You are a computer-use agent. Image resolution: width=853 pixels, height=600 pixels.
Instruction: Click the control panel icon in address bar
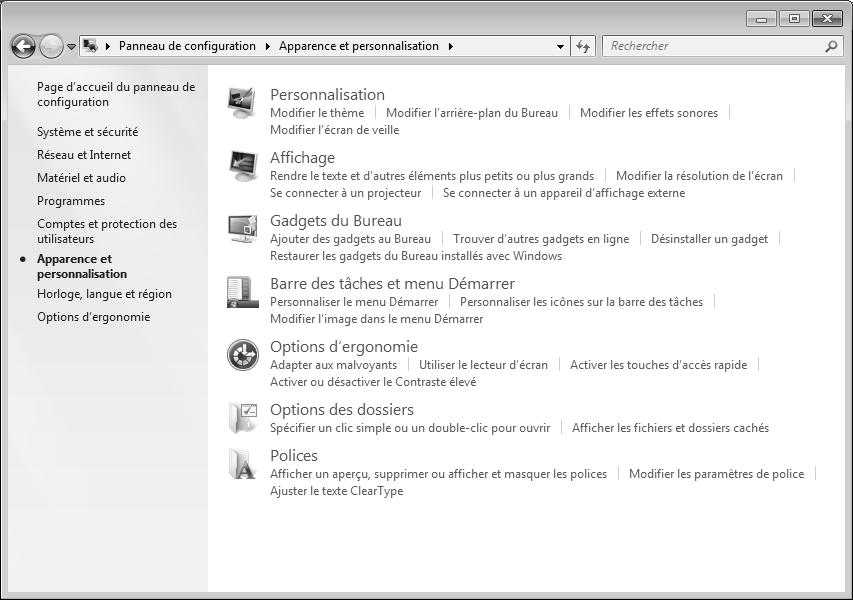coord(90,46)
